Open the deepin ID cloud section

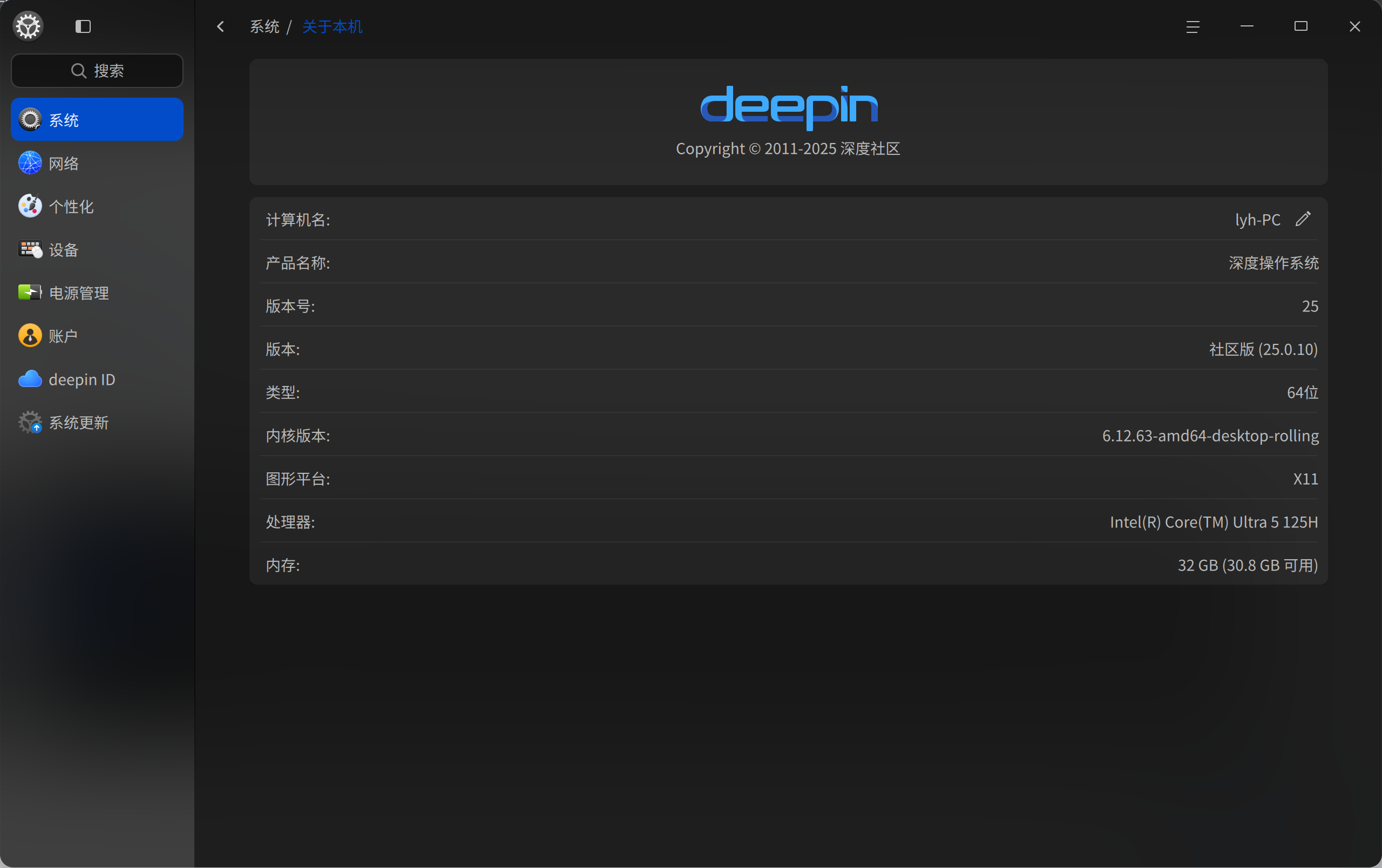(x=97, y=379)
